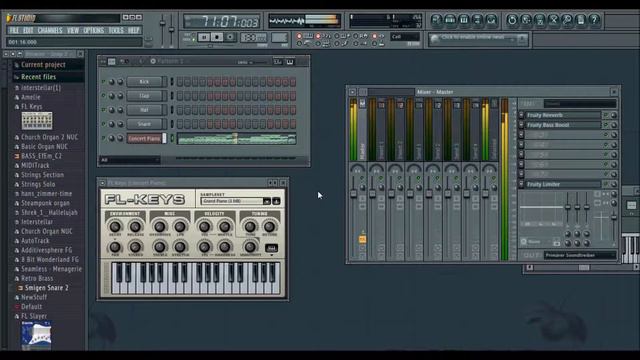Pause playback with the transport pause button

click(203, 38)
